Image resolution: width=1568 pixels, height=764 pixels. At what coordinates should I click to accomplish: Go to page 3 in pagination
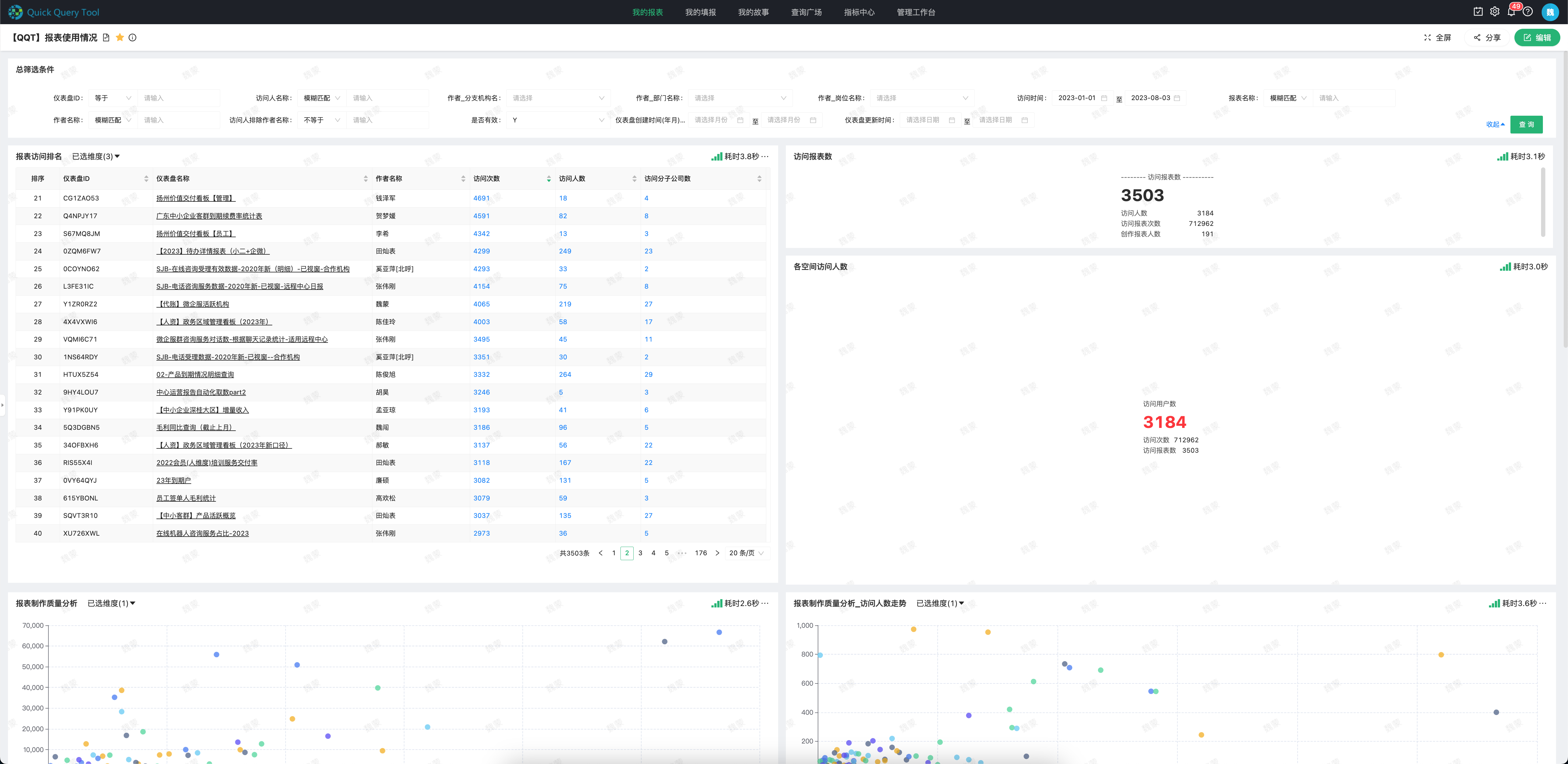tap(640, 553)
